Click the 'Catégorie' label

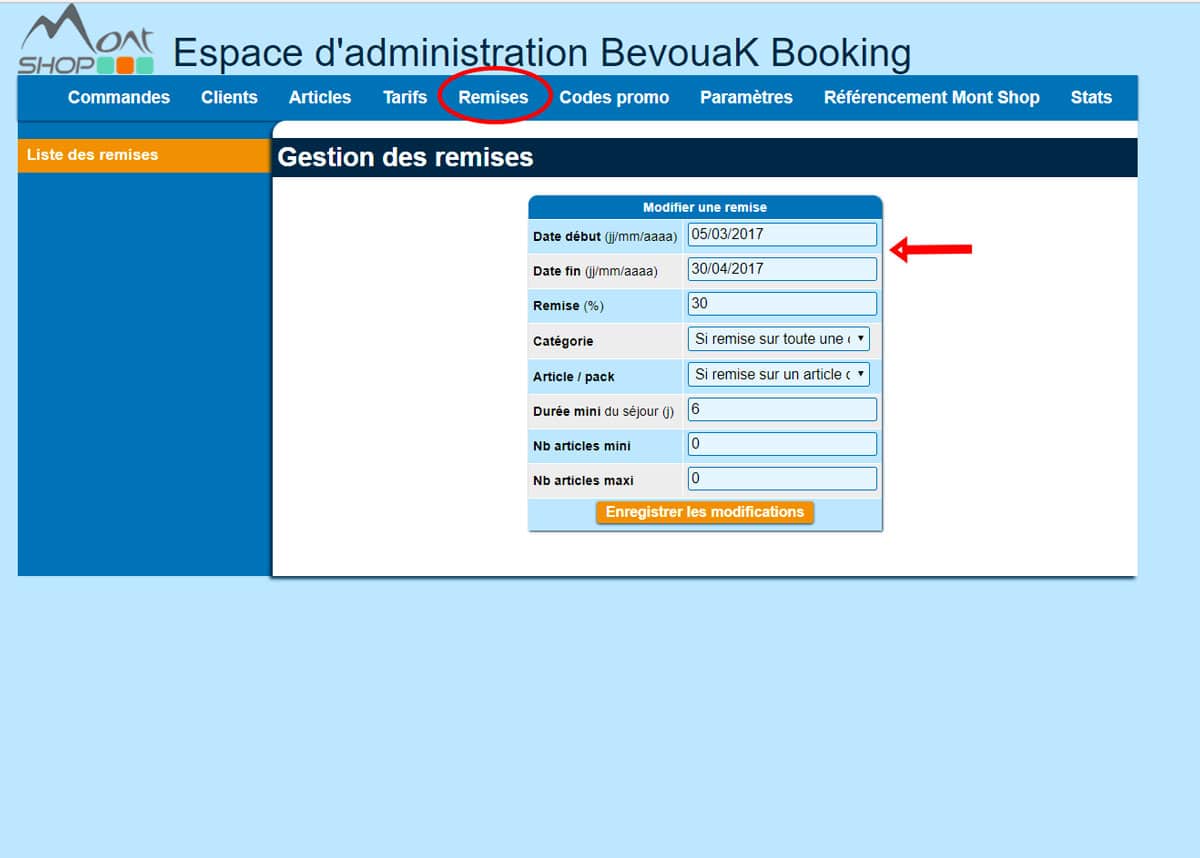point(563,342)
